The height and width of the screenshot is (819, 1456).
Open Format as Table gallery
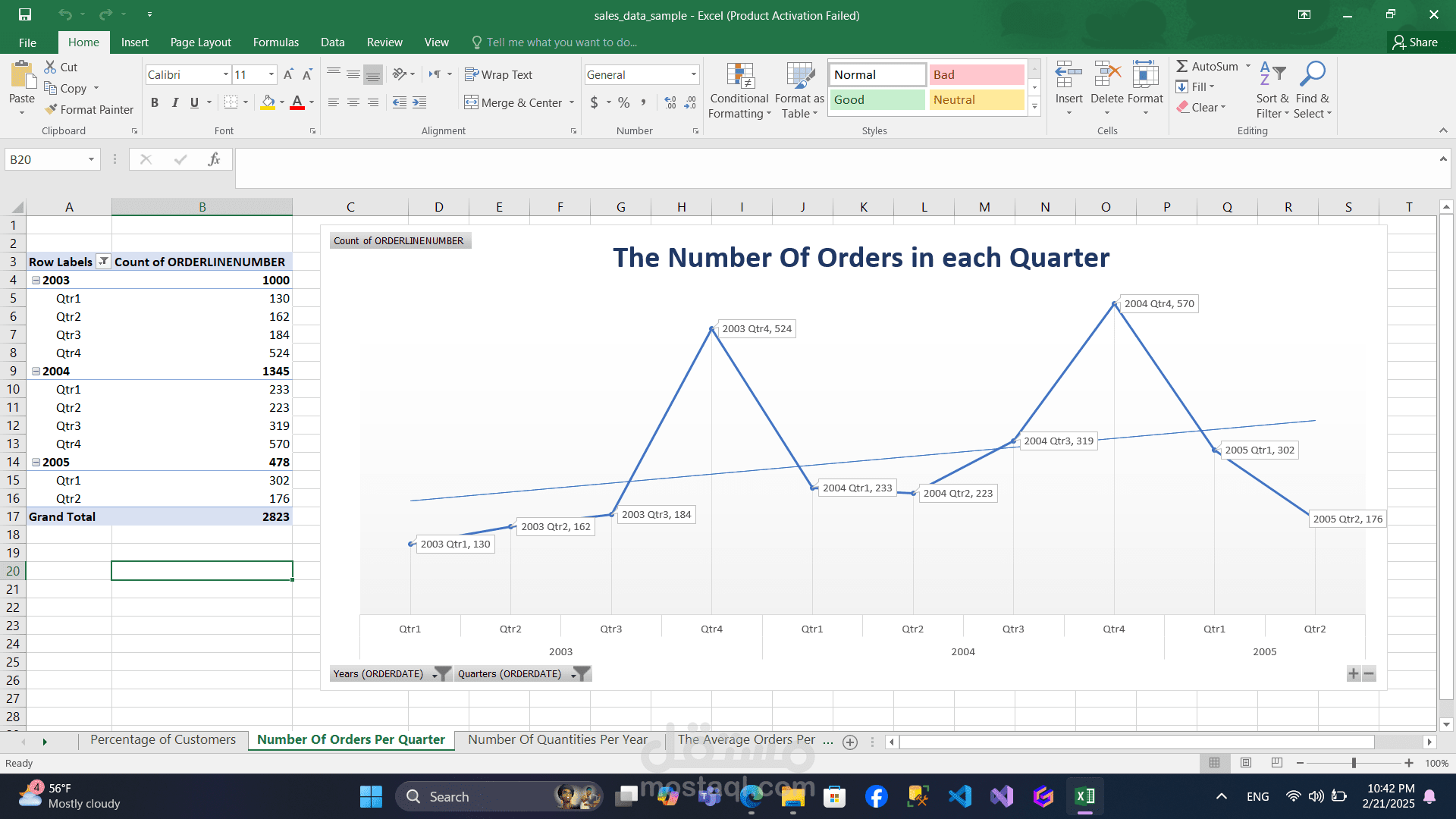click(x=799, y=90)
